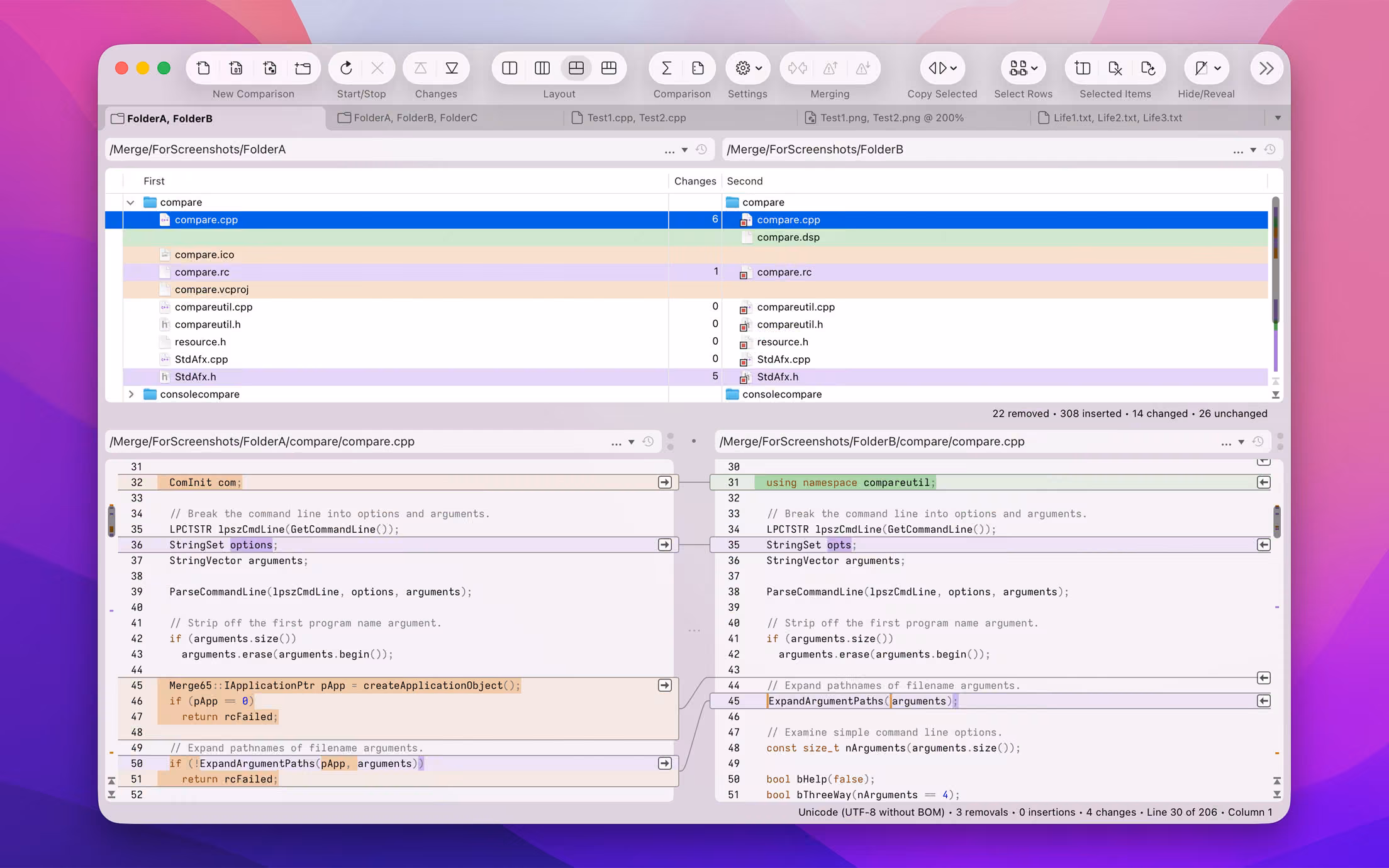Click the delete selected items icon
The height and width of the screenshot is (868, 1389).
point(1115,68)
